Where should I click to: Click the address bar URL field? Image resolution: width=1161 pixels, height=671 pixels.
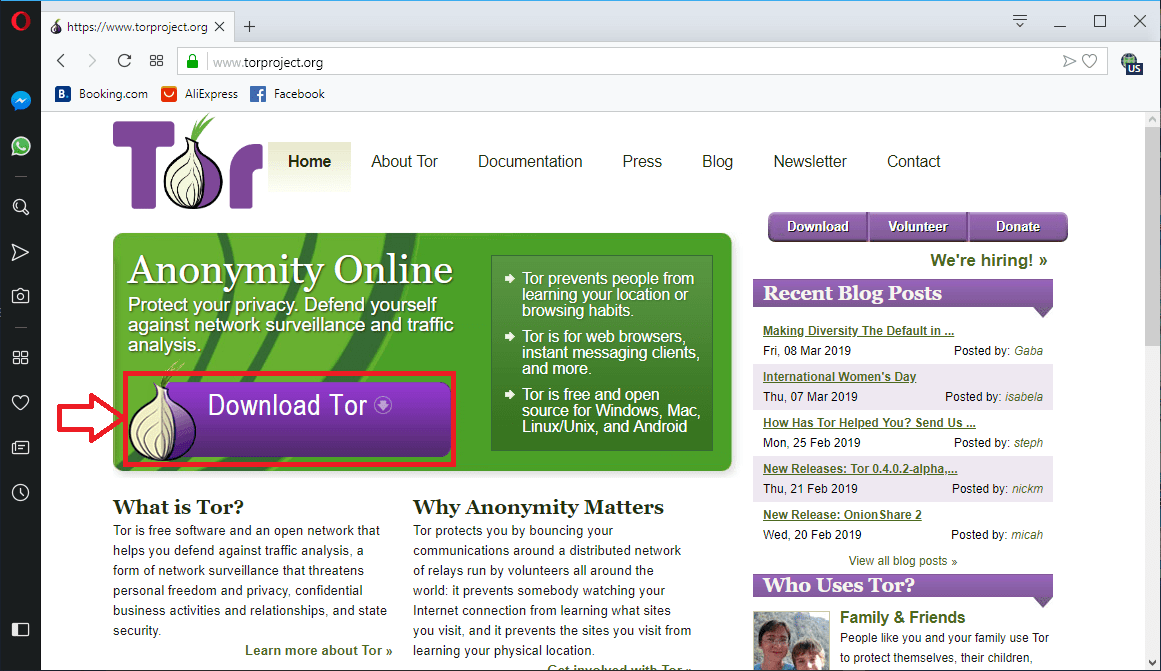tap(630, 62)
